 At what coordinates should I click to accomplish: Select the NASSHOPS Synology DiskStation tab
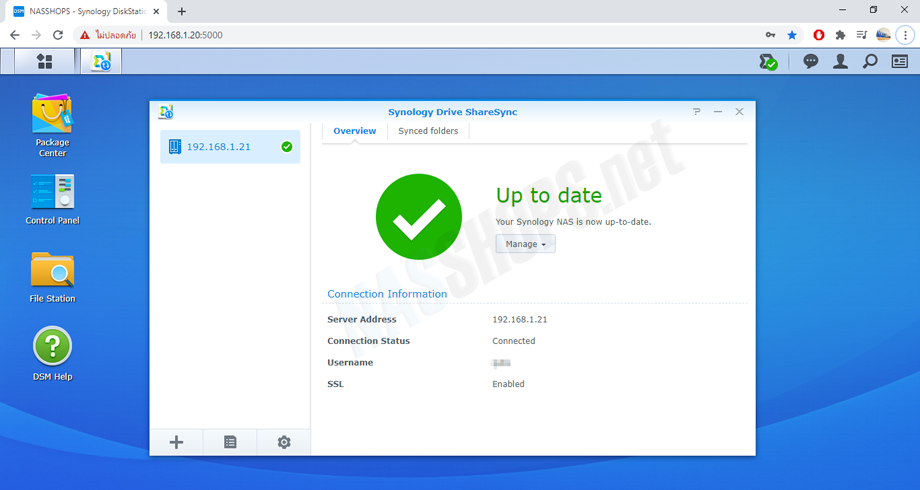pos(87,11)
